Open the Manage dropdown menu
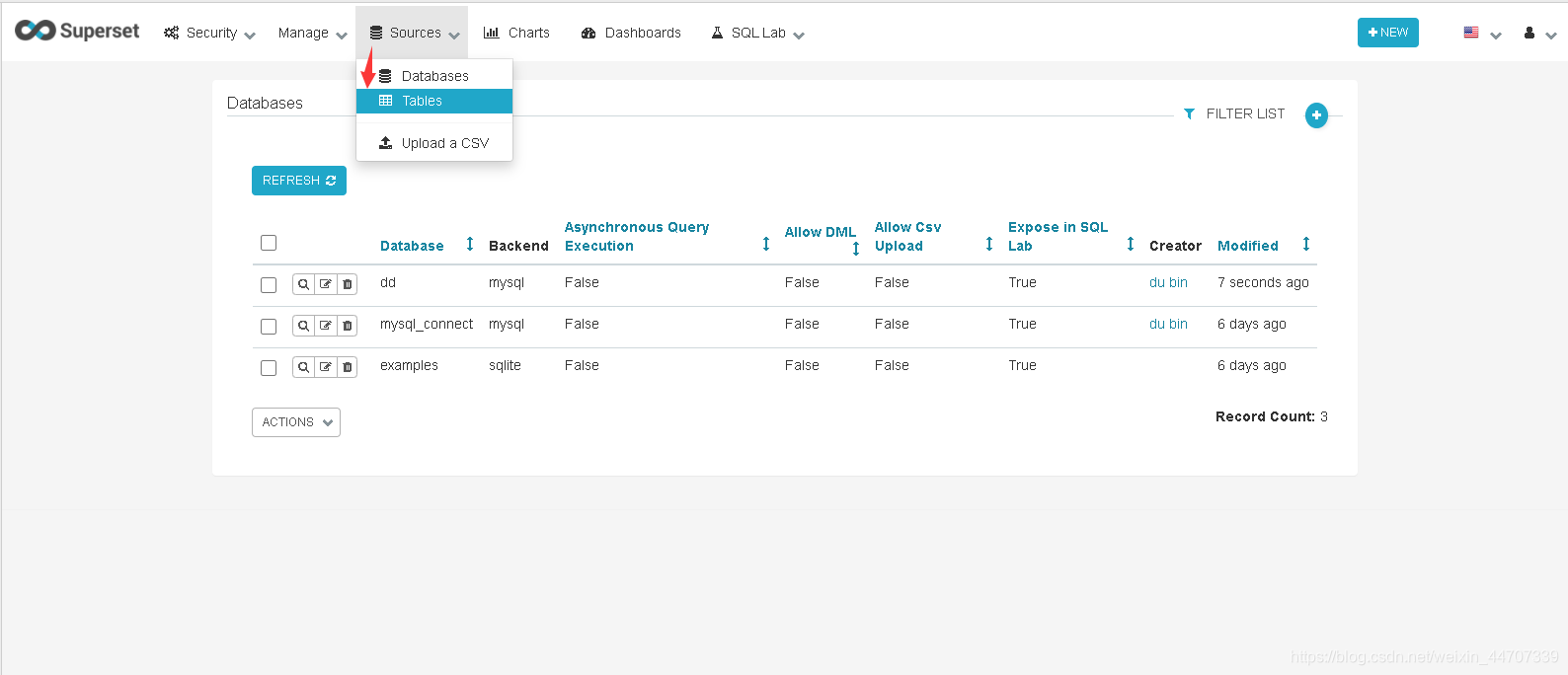This screenshot has width=1568, height=675. (312, 33)
